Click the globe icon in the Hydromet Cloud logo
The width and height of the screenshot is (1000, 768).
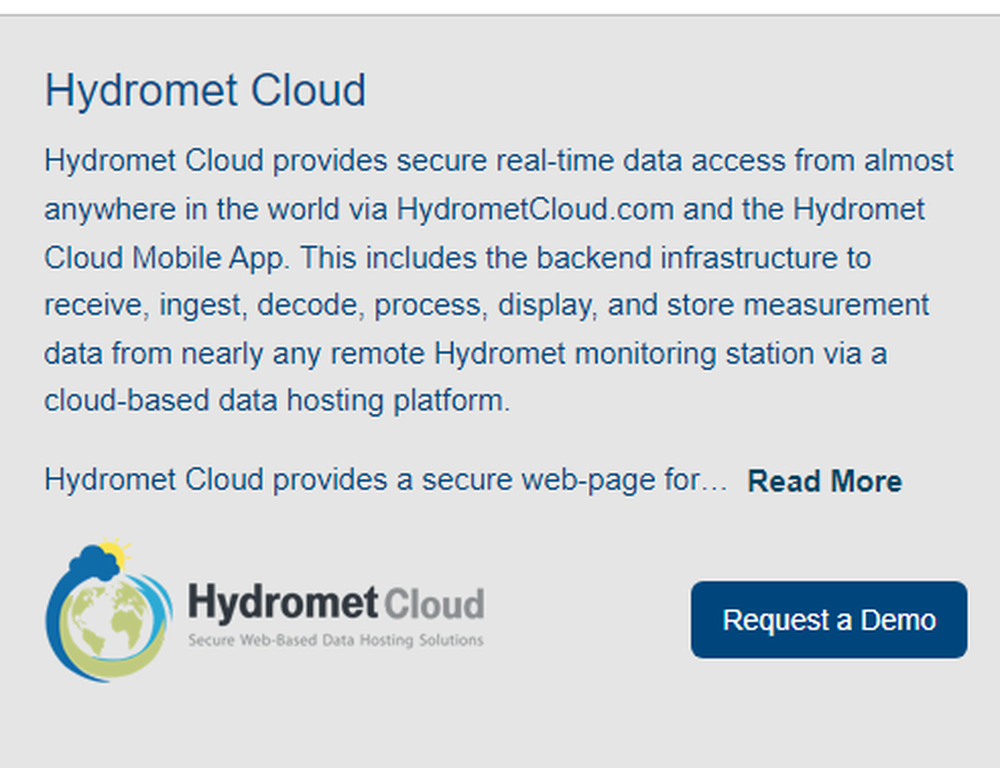point(108,617)
